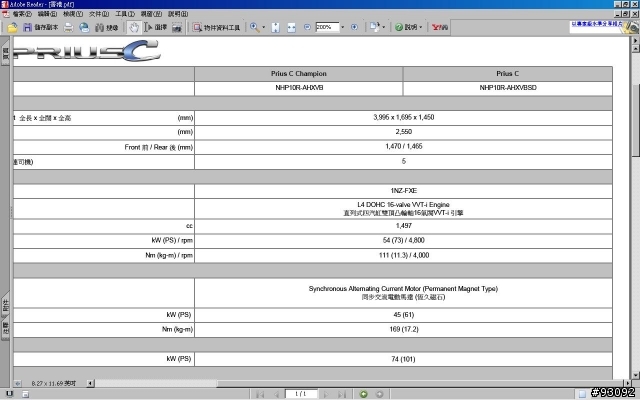640x400 pixels.
Task: Click the 54 (73) / 4,800 value
Action: pos(404,240)
